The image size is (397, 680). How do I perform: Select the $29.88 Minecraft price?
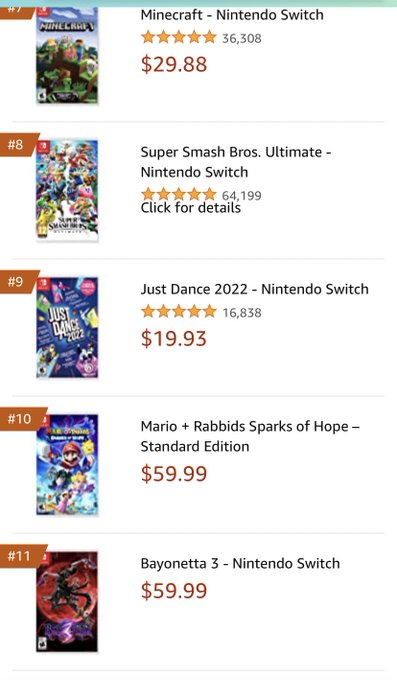[x=174, y=64]
